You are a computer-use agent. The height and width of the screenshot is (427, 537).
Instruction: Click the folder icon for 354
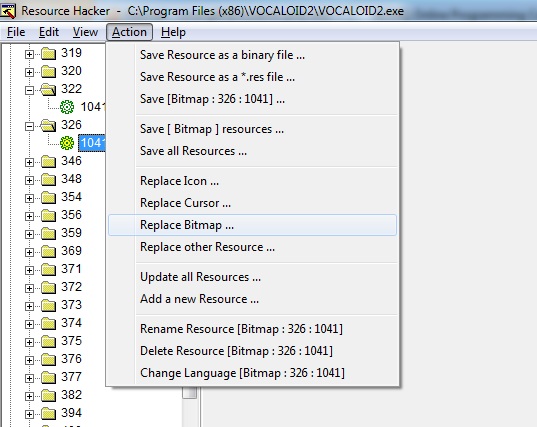coord(48,198)
